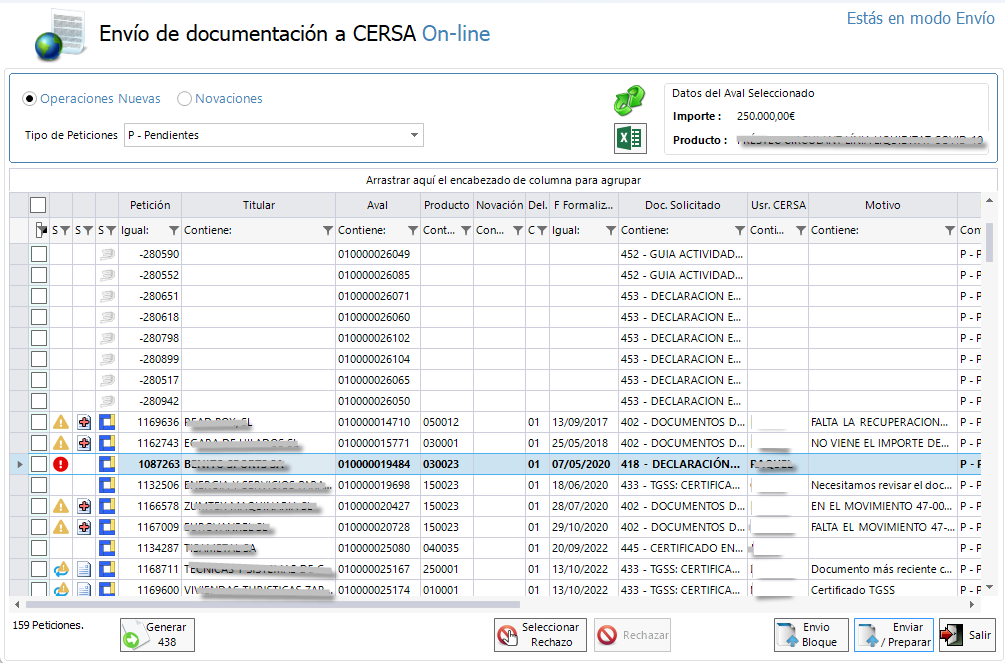Export the grid with the Excel icon
This screenshot has height=663, width=1005.
[630, 138]
